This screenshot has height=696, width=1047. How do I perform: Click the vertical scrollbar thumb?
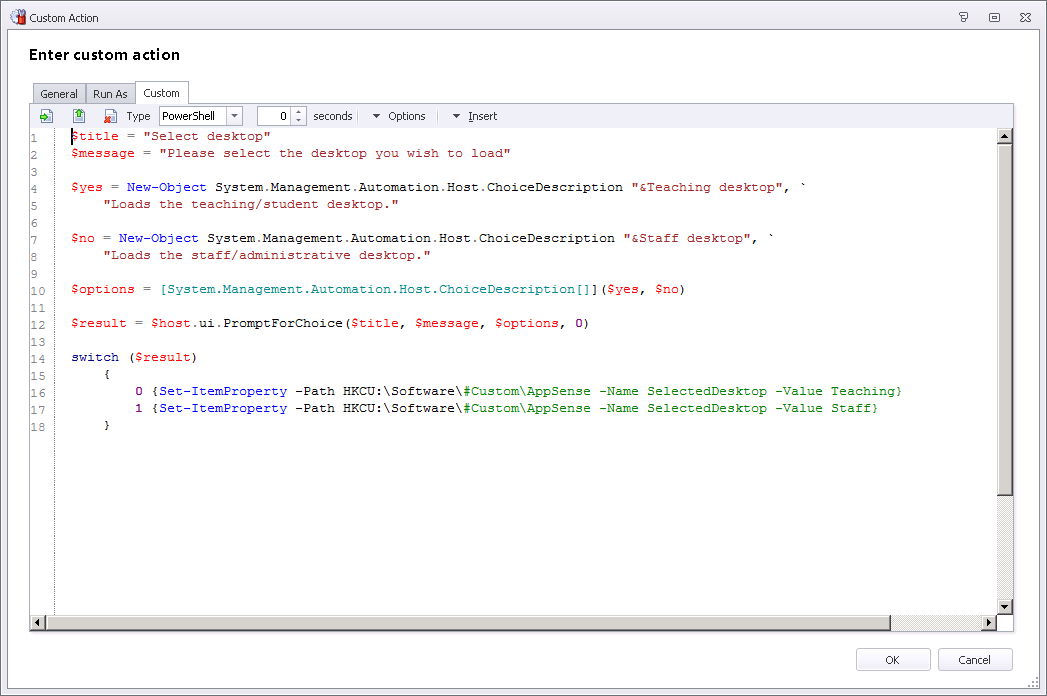[x=1004, y=319]
